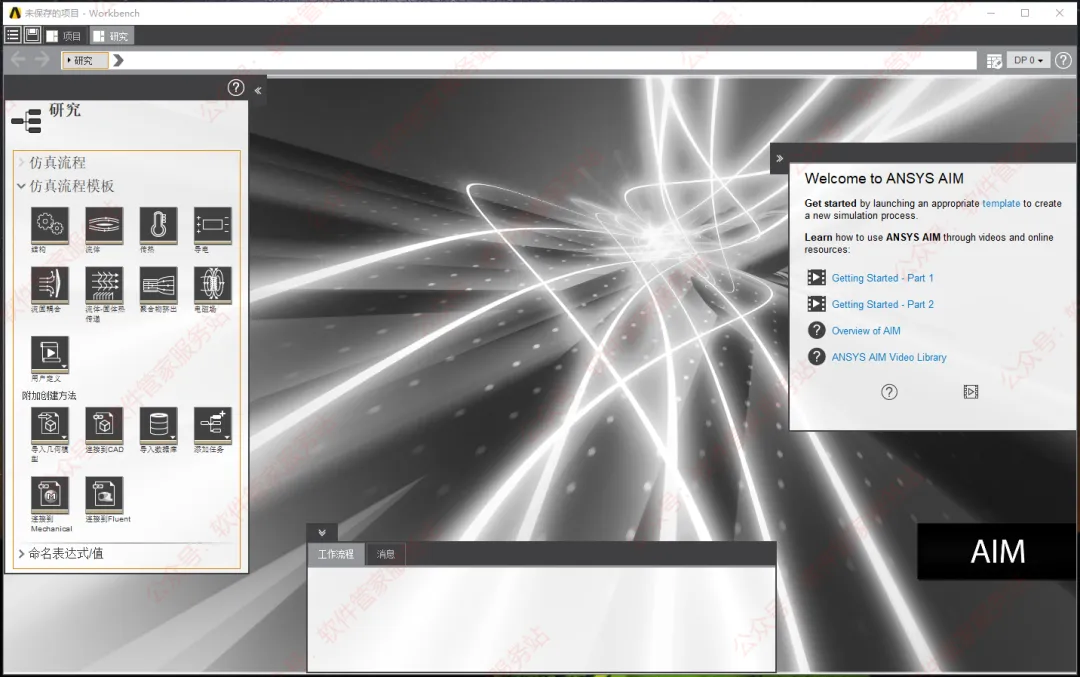
Task: Click the help icon in the 研究 panel header
Action: (236, 87)
